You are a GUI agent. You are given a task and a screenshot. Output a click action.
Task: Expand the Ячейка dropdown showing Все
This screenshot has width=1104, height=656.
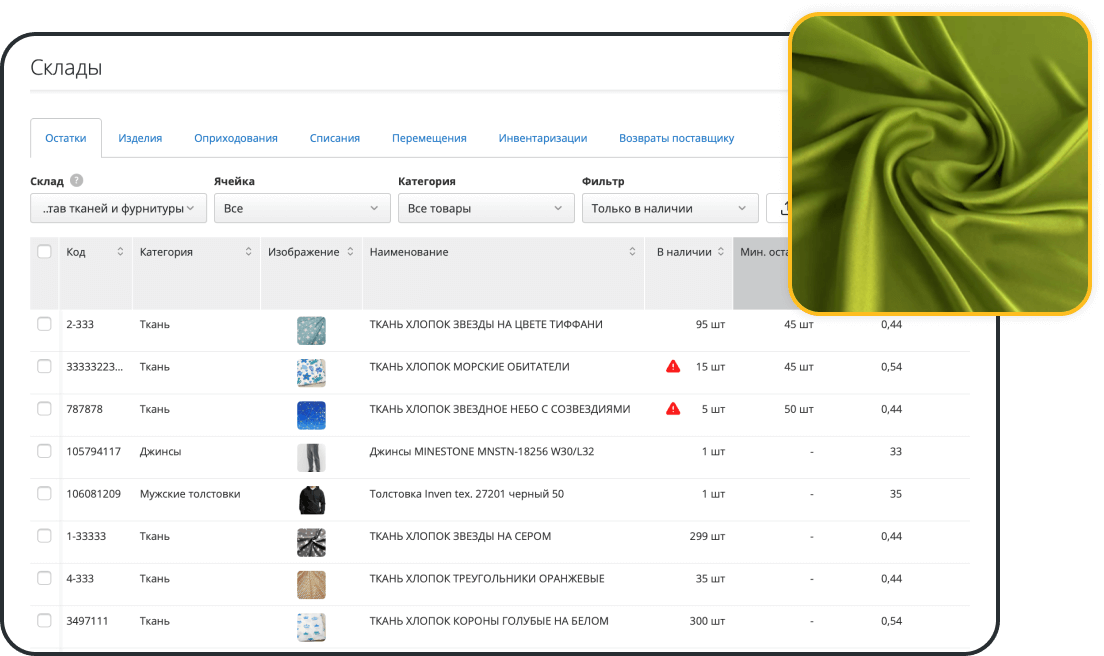tap(301, 208)
